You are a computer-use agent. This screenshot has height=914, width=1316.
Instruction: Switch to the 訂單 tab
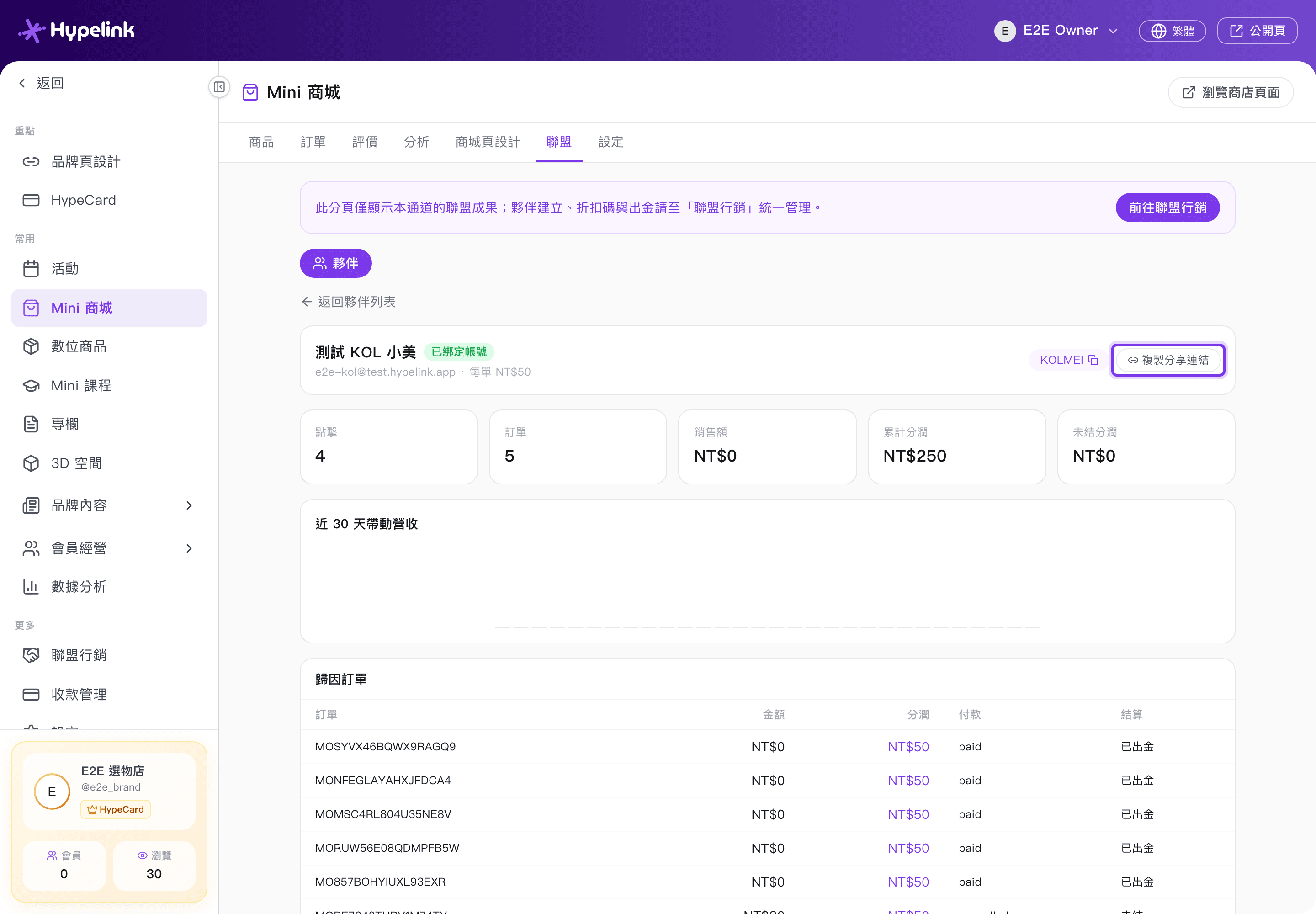click(x=313, y=142)
